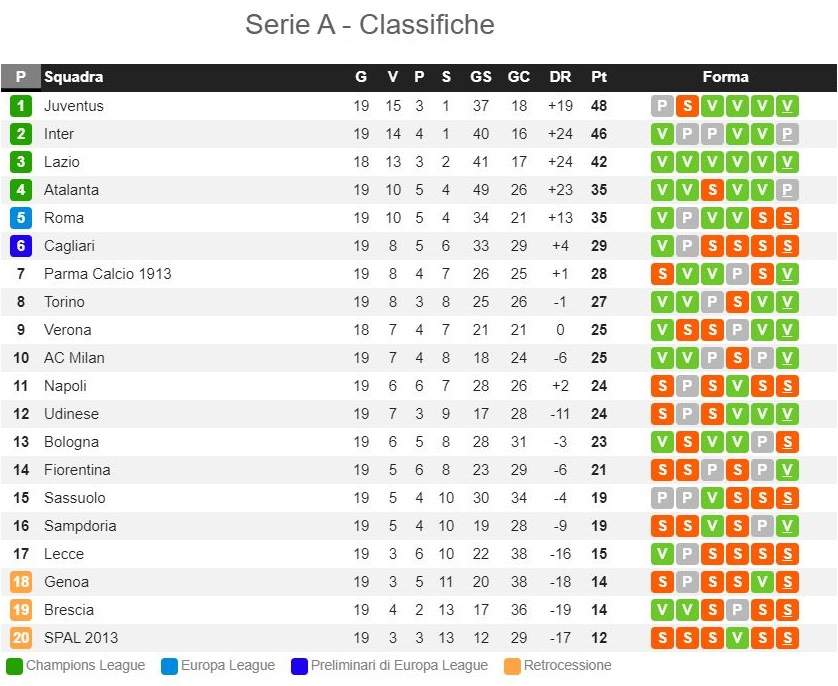Screen dimensions: 838x686
Task: Click Inter's last underlined form icon
Action: pyautogui.click(x=787, y=134)
